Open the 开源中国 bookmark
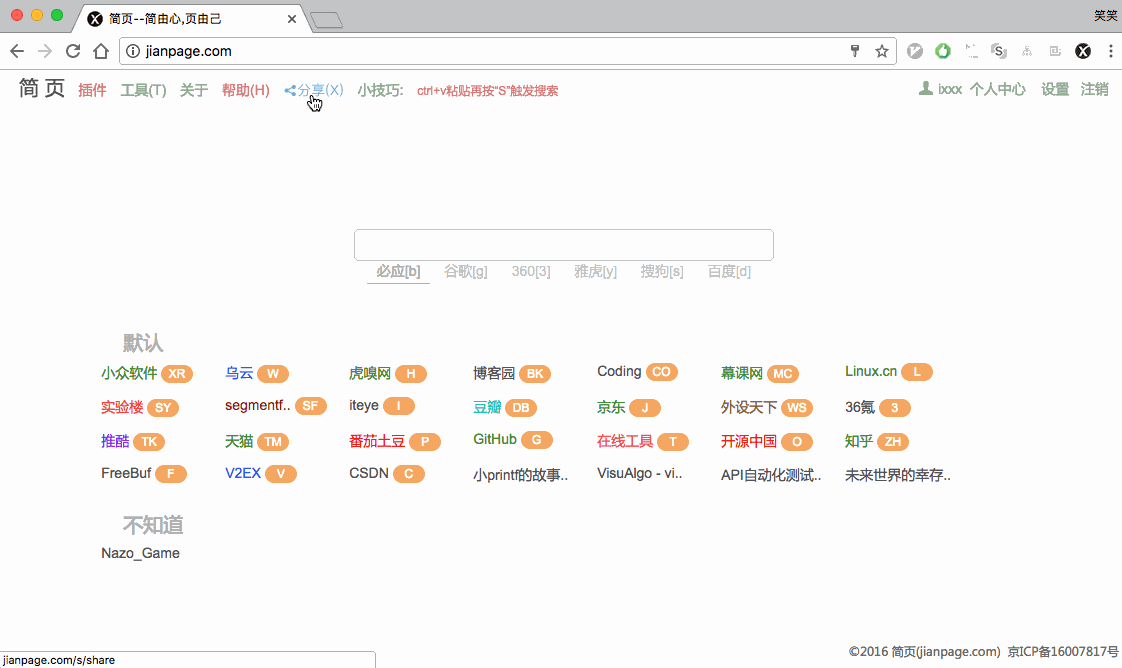 pyautogui.click(x=748, y=441)
